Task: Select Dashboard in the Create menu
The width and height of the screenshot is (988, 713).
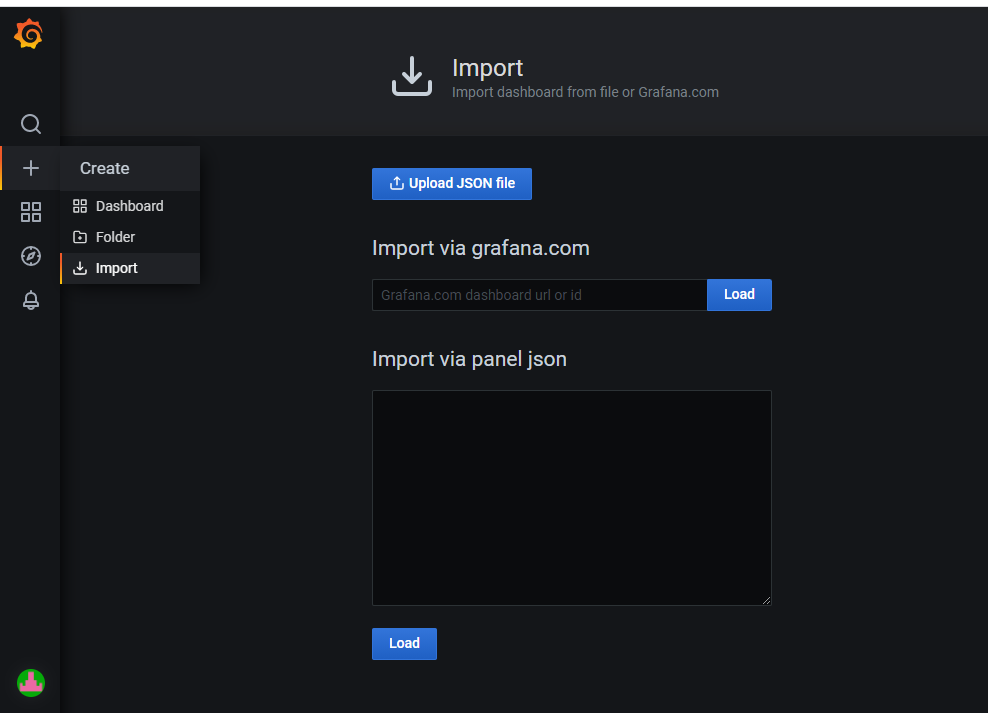Action: pyautogui.click(x=130, y=206)
